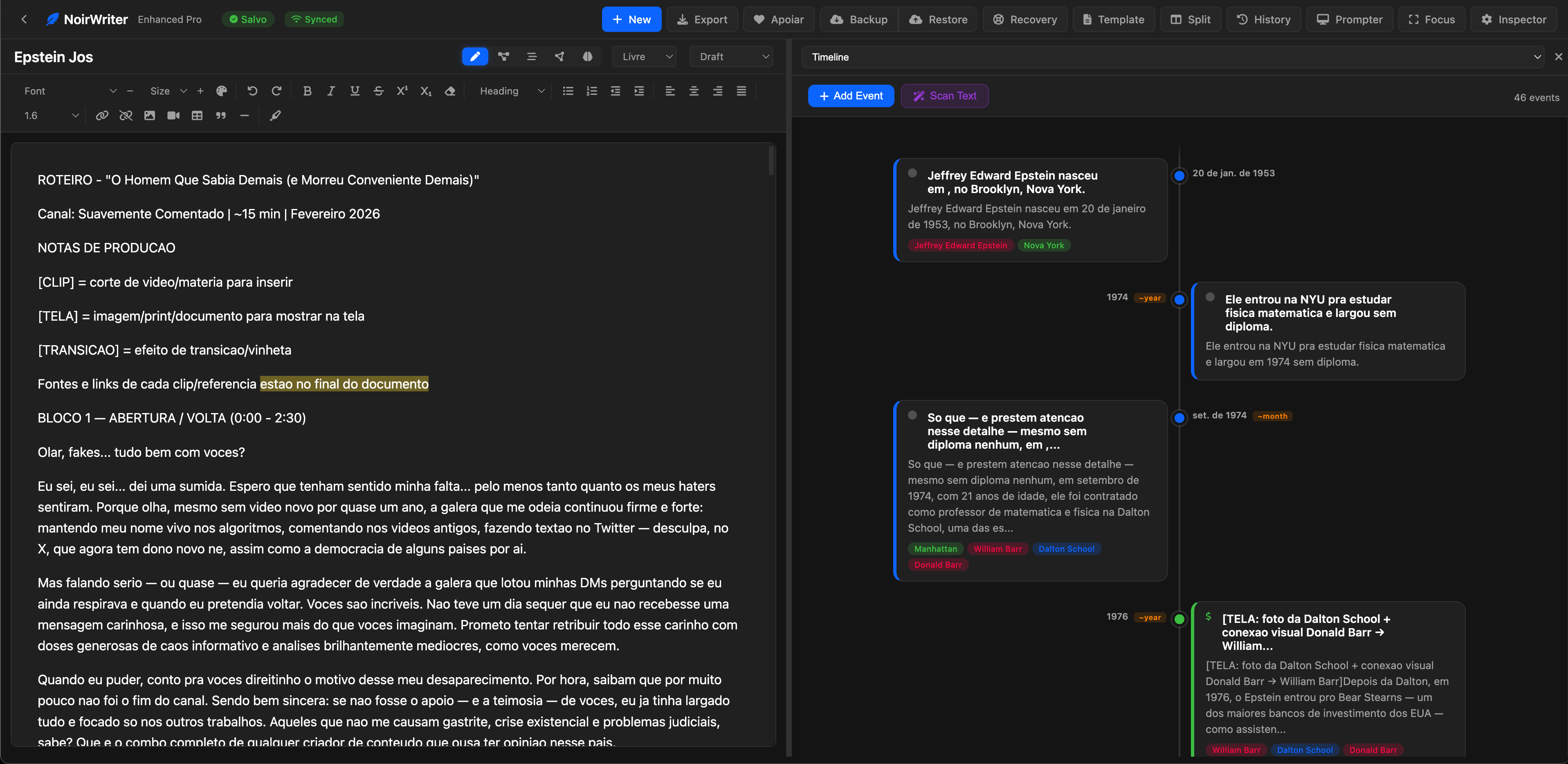
Task: Open the Heading style dropdown
Action: (511, 91)
